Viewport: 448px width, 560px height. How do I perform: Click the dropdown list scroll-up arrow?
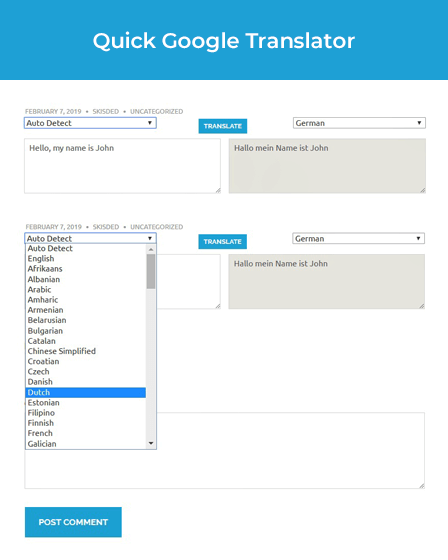click(x=151, y=249)
